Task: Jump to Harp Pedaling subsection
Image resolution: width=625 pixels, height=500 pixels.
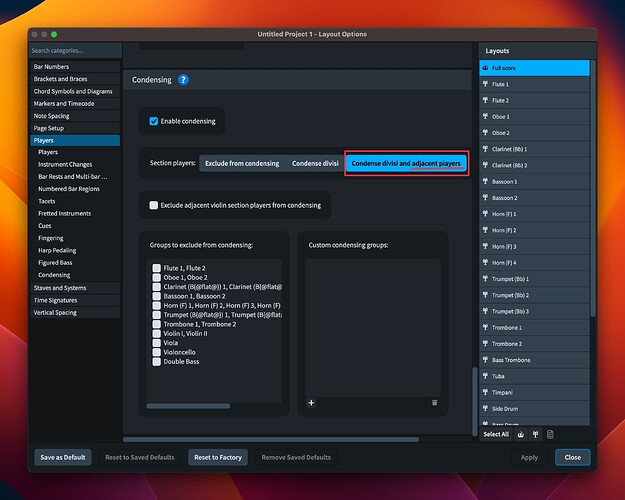Action: coord(57,250)
